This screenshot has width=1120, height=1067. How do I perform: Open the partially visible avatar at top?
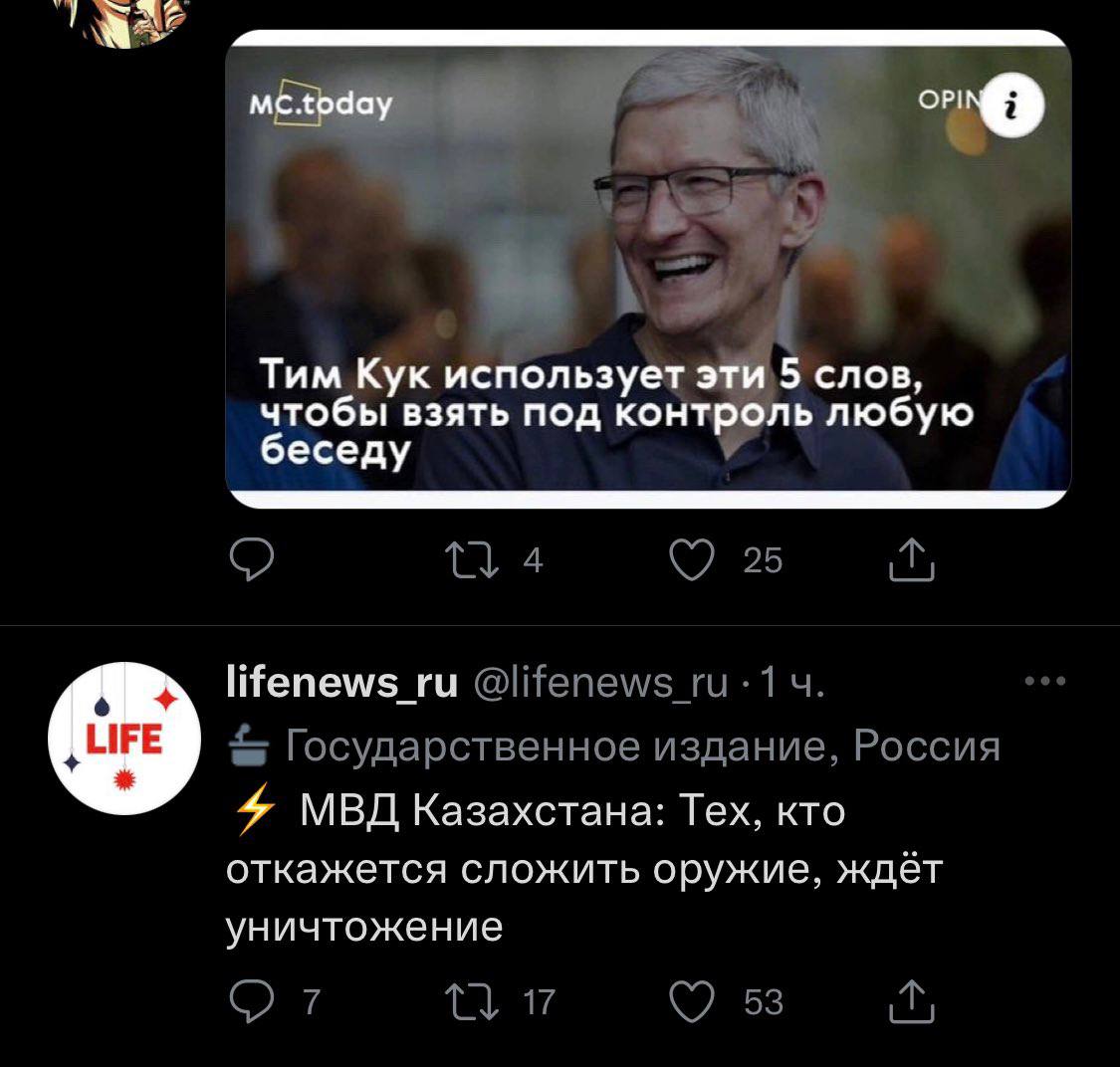point(127,22)
